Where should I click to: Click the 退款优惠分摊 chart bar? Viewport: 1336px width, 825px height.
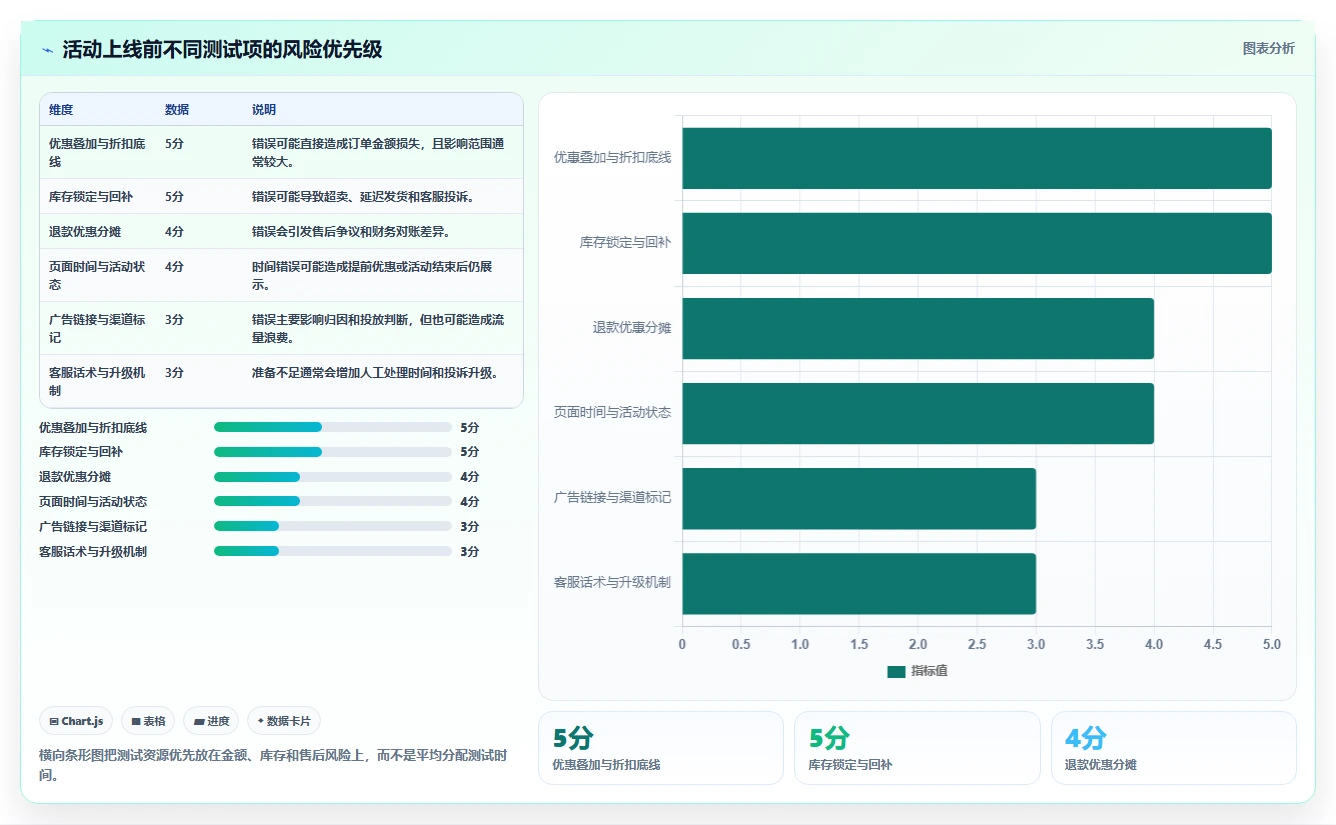click(918, 328)
